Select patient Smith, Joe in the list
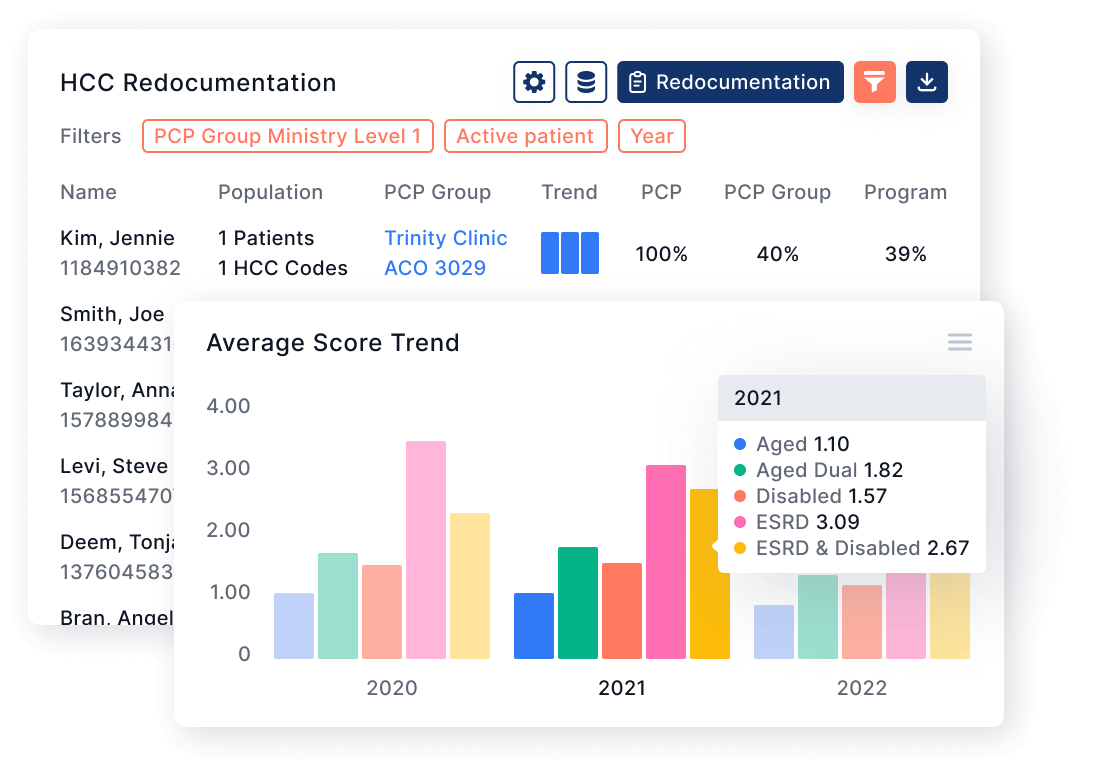 click(x=113, y=314)
